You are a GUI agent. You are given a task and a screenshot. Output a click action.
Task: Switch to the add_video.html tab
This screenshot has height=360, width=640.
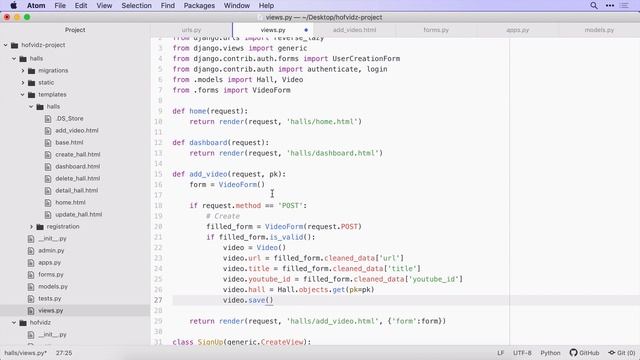(x=354, y=30)
